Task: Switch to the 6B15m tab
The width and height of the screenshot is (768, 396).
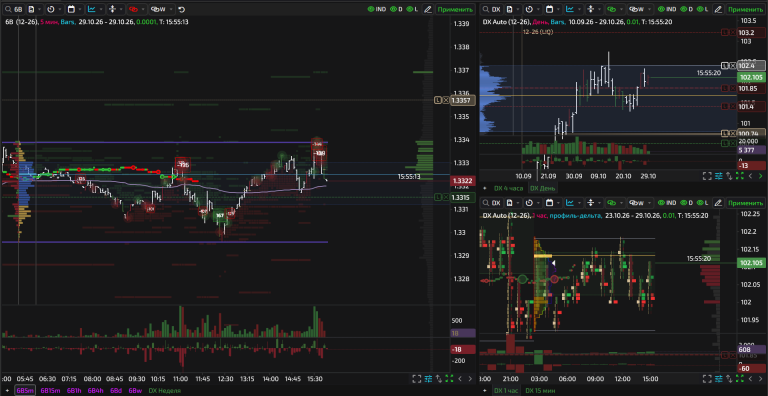Action: coord(50,391)
